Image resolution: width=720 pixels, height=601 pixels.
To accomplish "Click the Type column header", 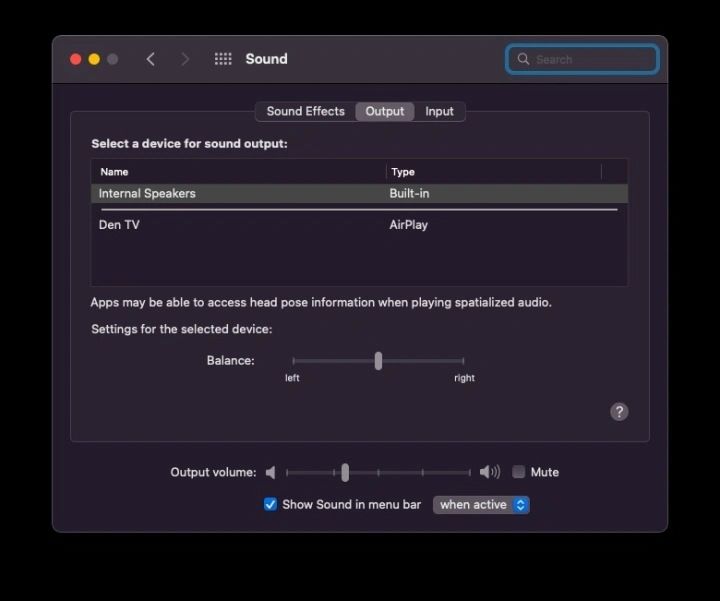I will [402, 172].
